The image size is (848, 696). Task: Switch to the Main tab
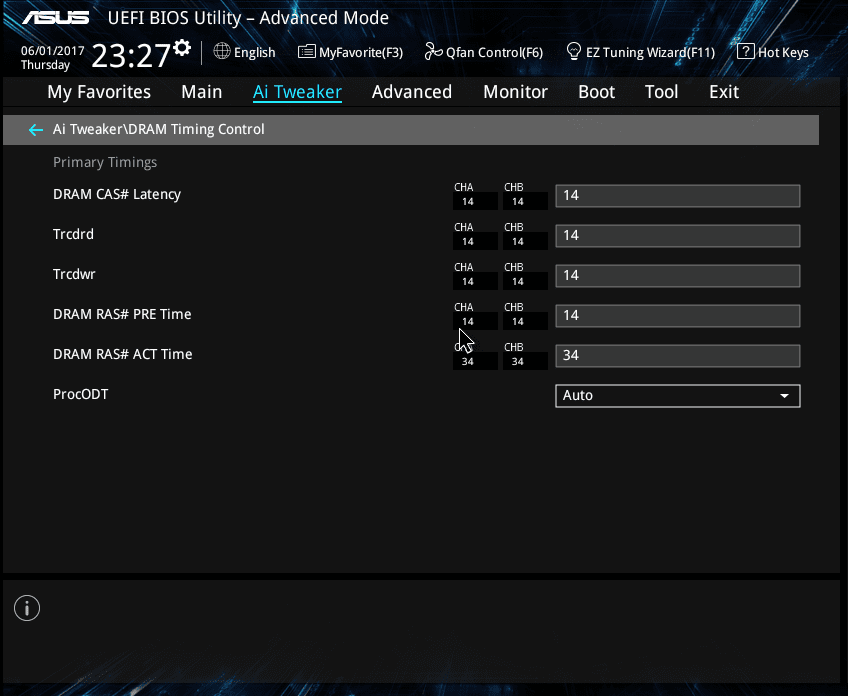click(x=202, y=92)
